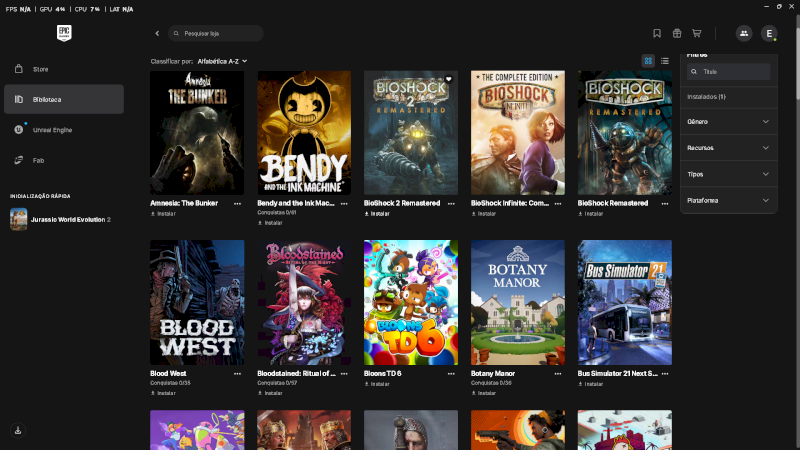The height and width of the screenshot is (450, 800).
Task: Open the downloads icon in sidebar
Action: [18, 430]
